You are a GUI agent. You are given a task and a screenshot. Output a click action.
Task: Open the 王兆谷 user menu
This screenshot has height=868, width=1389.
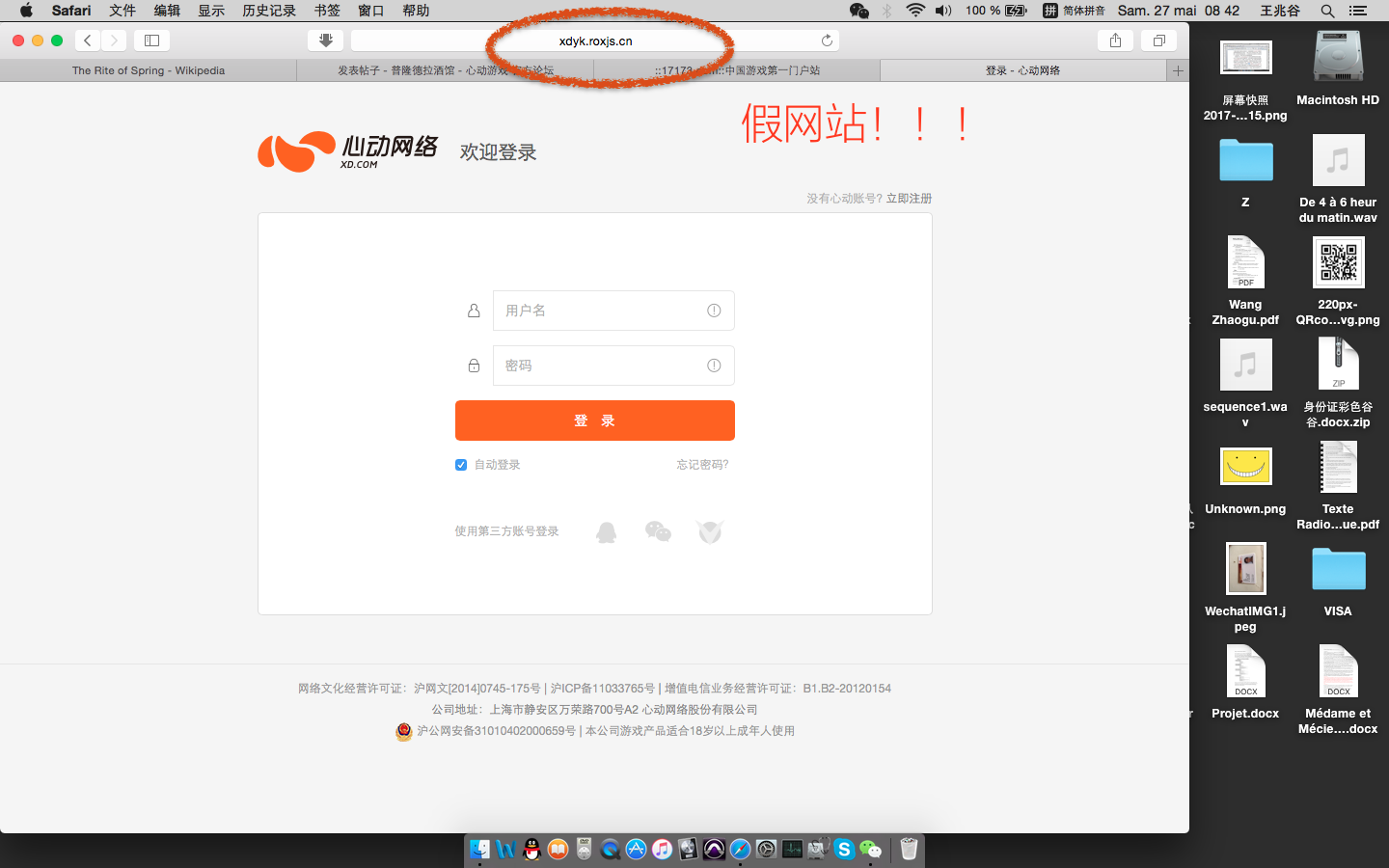pos(1280,11)
